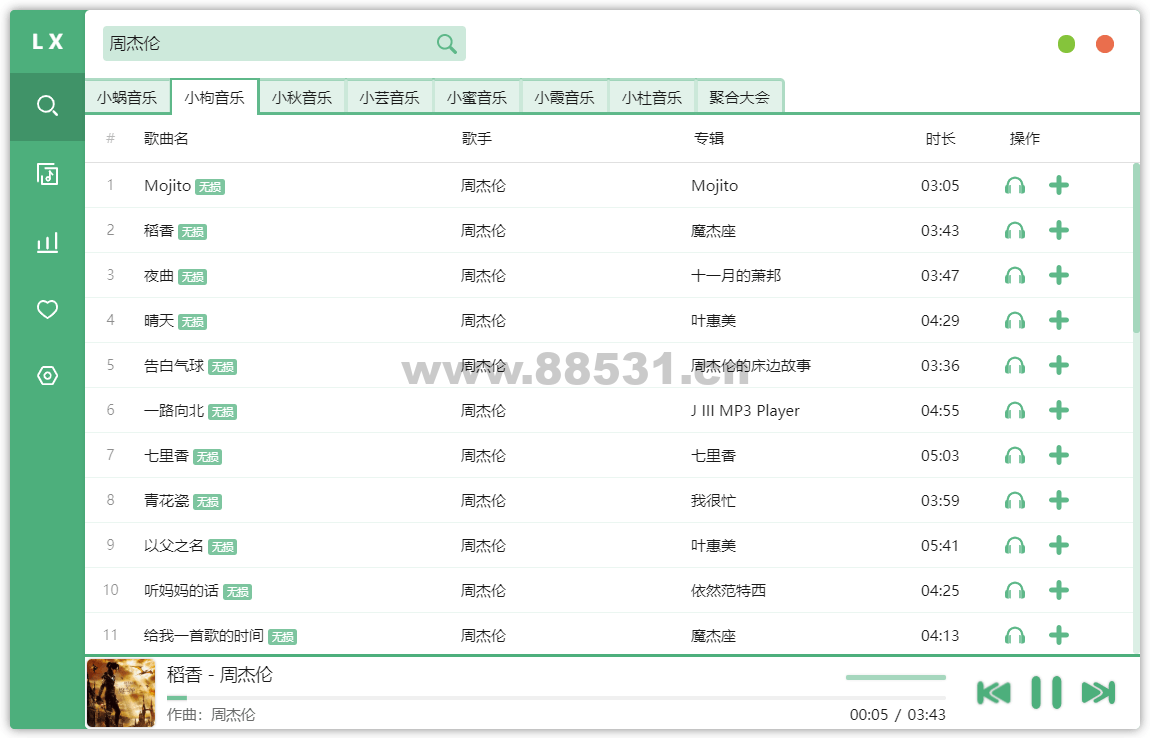Open the song list library icon

48,174
